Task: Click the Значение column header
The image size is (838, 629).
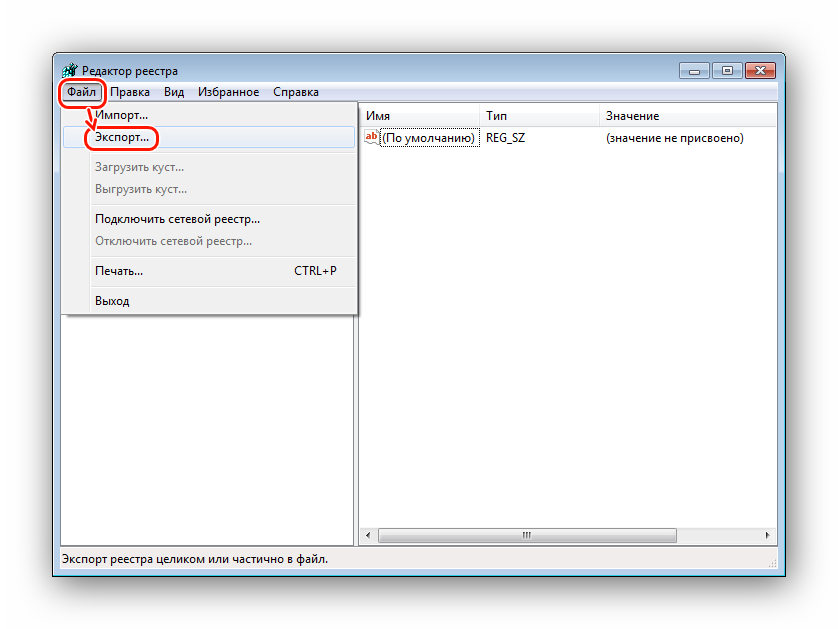Action: point(686,116)
